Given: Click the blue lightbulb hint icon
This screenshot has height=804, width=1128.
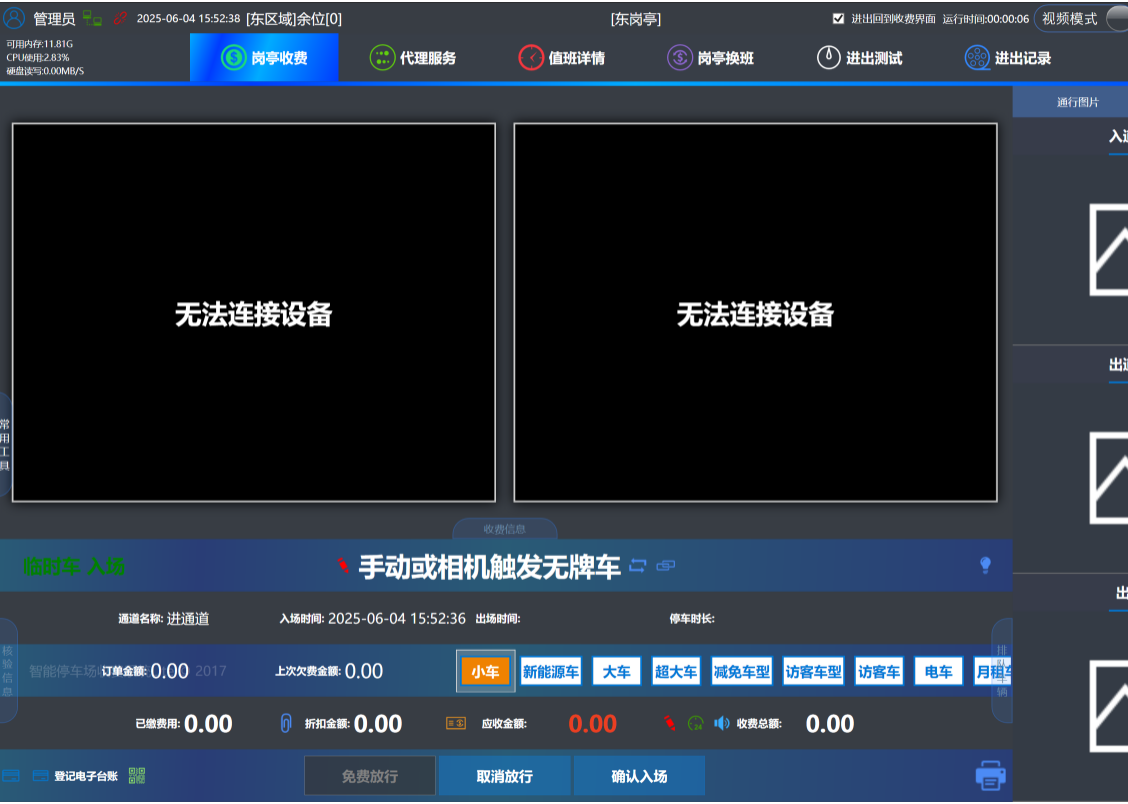Looking at the screenshot, I should [x=986, y=565].
